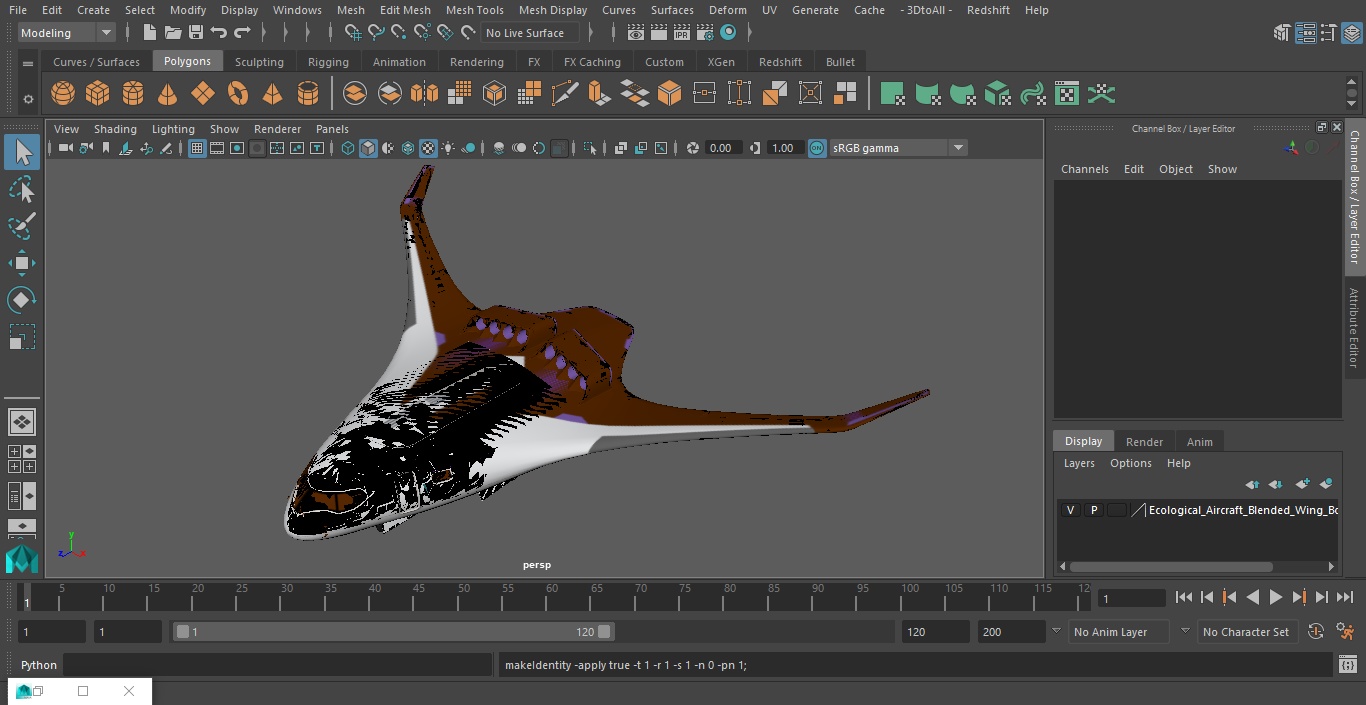Expand the No Character Set dropdown
Viewport: 1366px width, 705px height.
point(1185,631)
